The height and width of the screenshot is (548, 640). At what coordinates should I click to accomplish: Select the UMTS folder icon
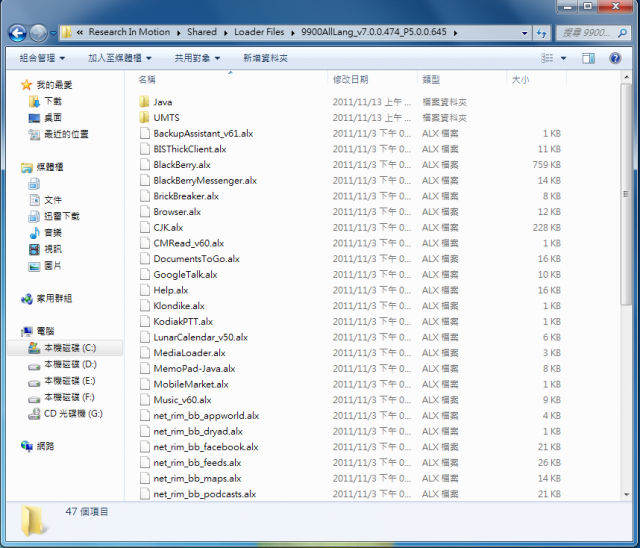(144, 117)
